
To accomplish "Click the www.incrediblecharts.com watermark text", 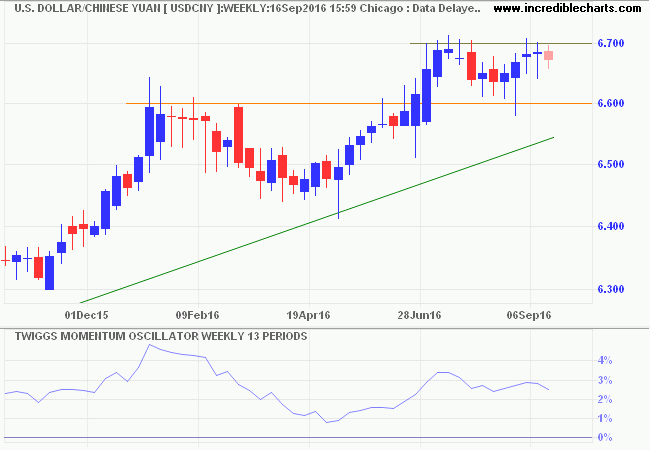I will tap(568, 8).
